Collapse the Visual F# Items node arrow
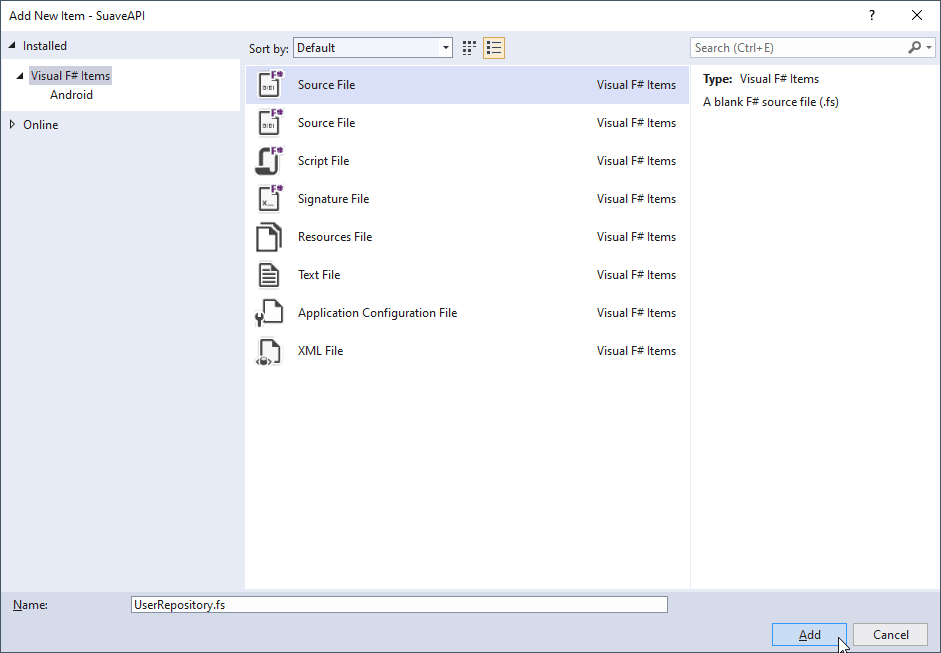The image size is (941, 653). tap(20, 76)
